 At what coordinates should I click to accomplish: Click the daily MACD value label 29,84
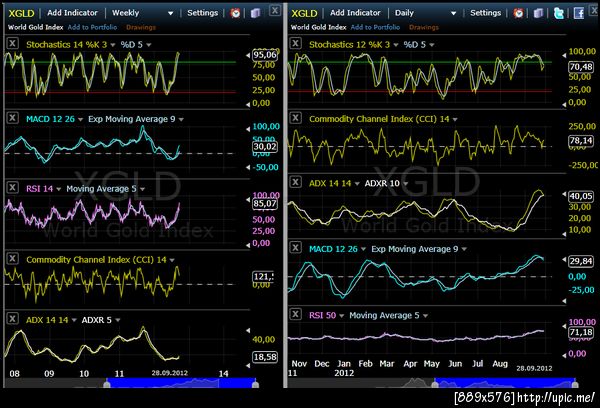coord(581,261)
